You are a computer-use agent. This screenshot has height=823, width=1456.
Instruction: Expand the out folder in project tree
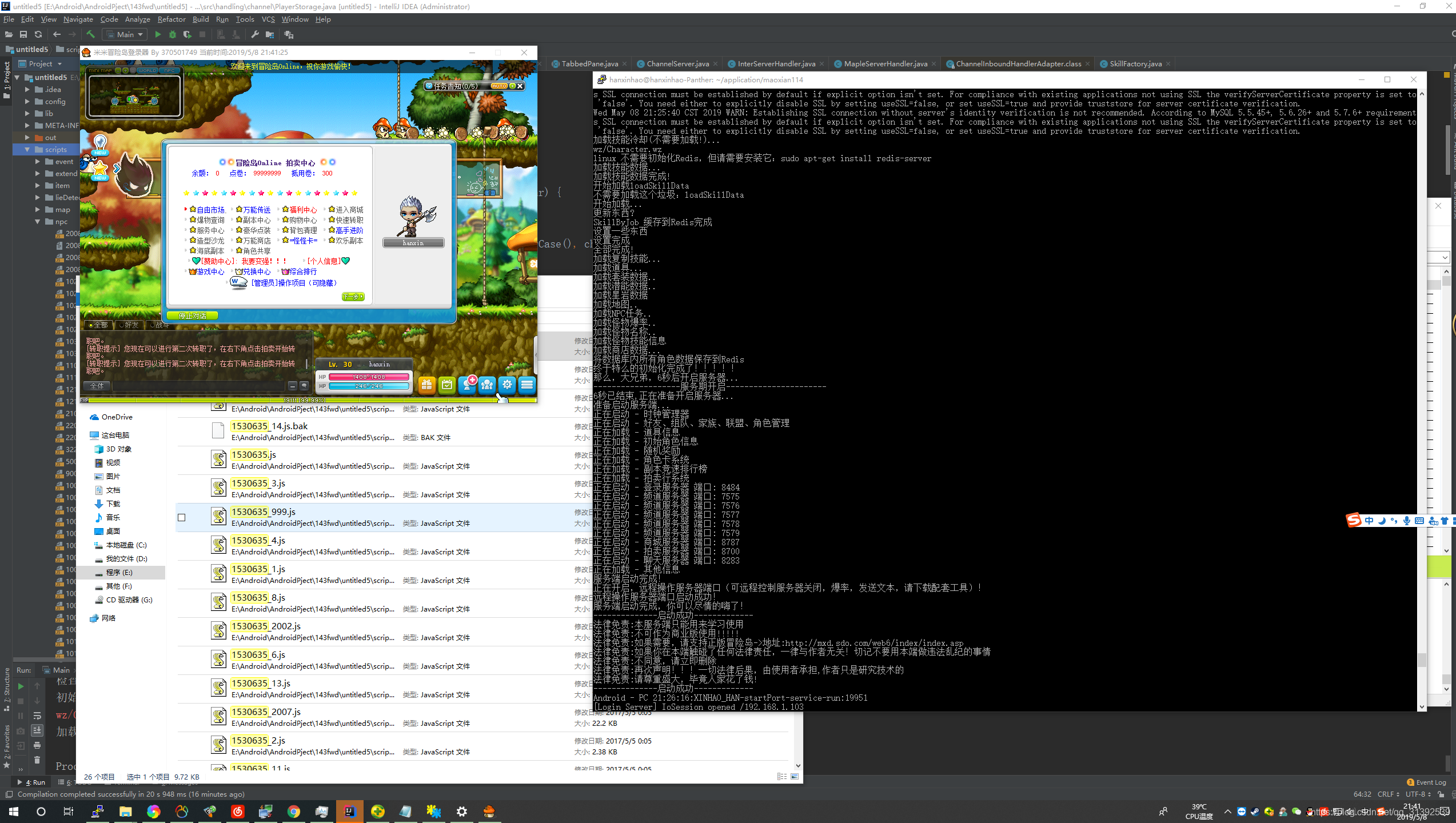pyautogui.click(x=27, y=138)
